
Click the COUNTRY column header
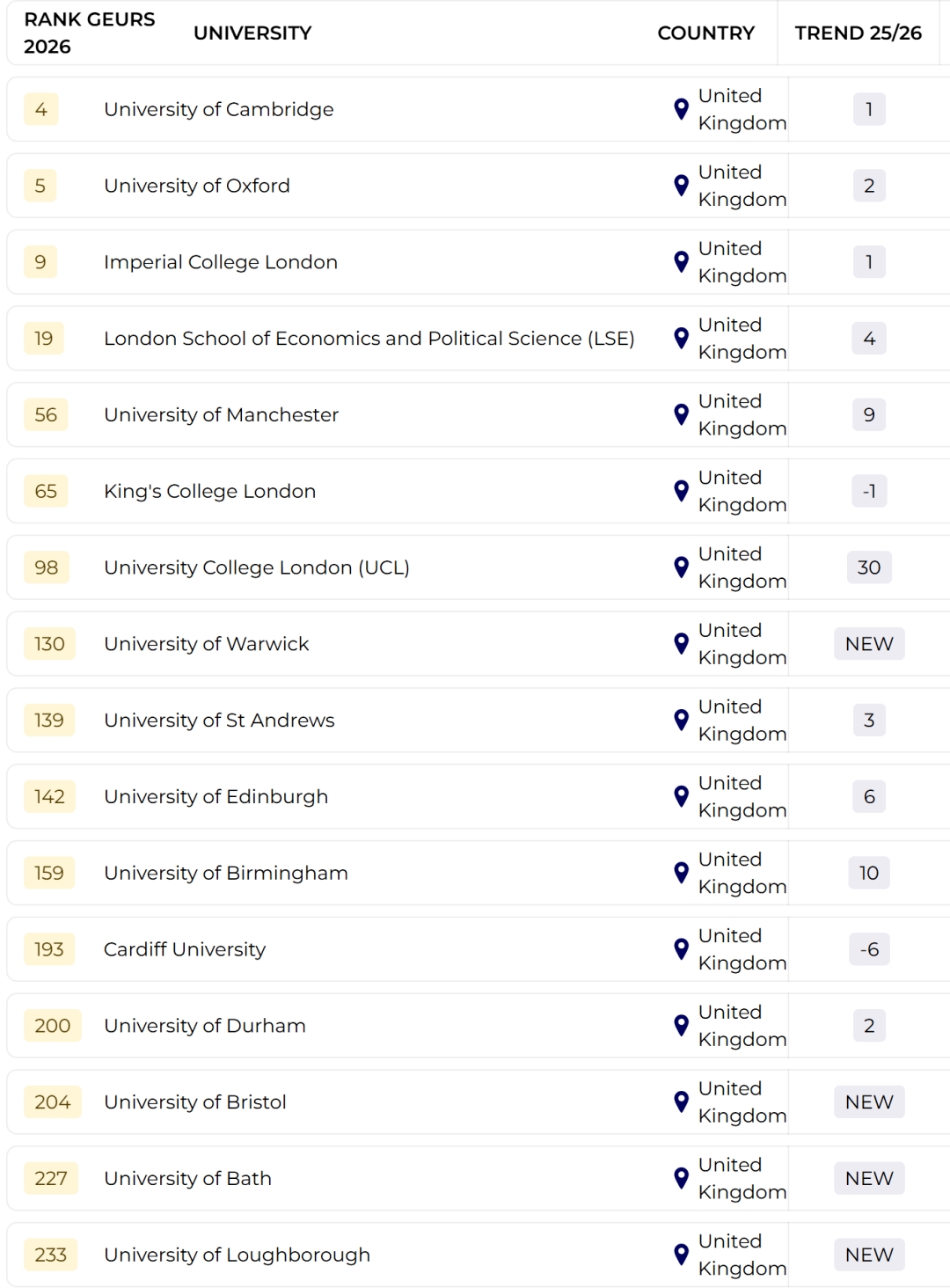pyautogui.click(x=705, y=33)
